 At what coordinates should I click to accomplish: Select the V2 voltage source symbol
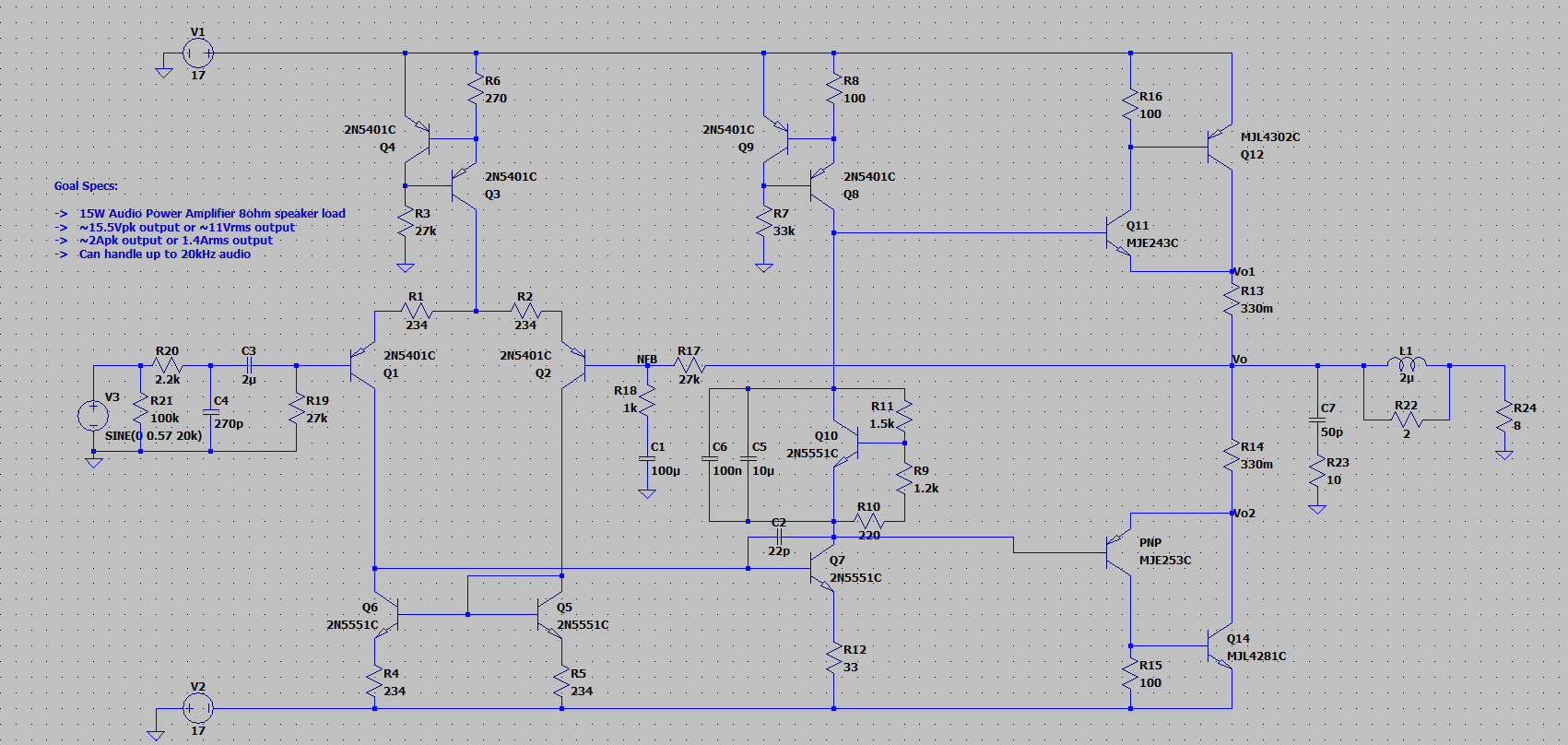pyautogui.click(x=197, y=708)
